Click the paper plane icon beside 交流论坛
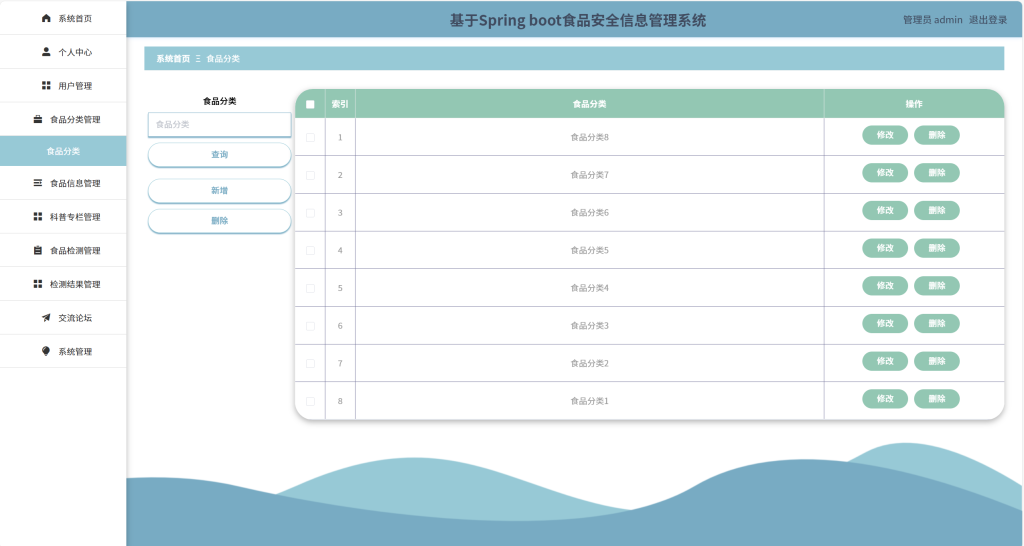Screen dimensions: 1024x546 tap(46, 317)
